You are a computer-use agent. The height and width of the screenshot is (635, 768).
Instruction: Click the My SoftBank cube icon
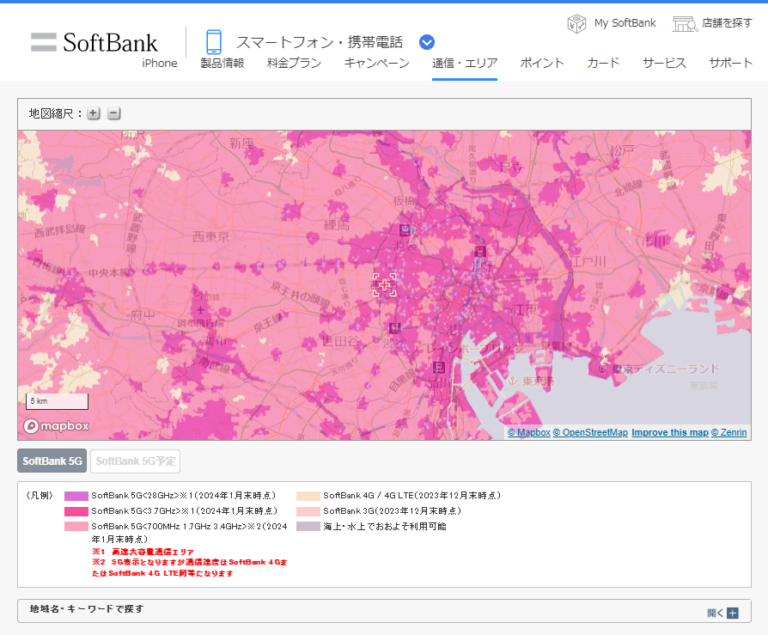tap(576, 23)
